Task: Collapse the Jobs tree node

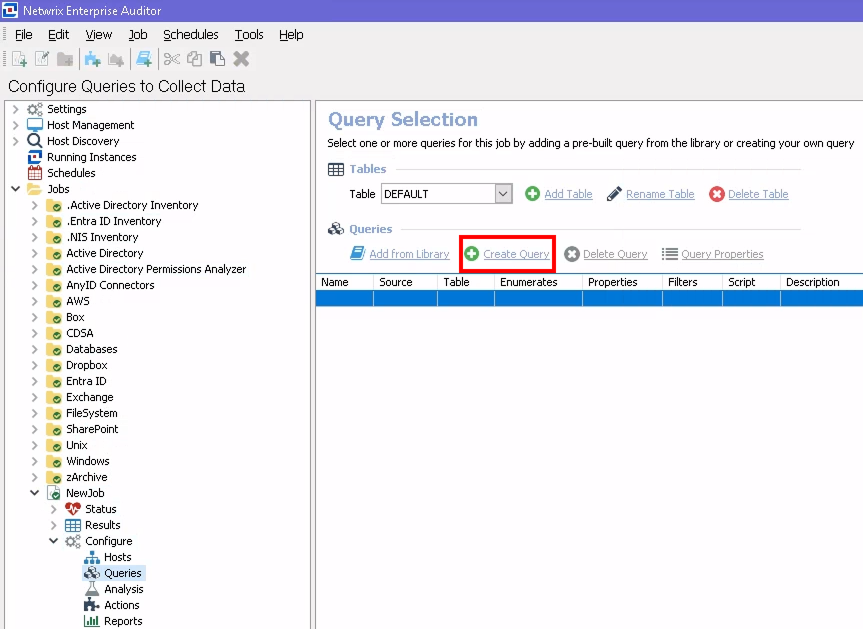Action: coord(16,189)
